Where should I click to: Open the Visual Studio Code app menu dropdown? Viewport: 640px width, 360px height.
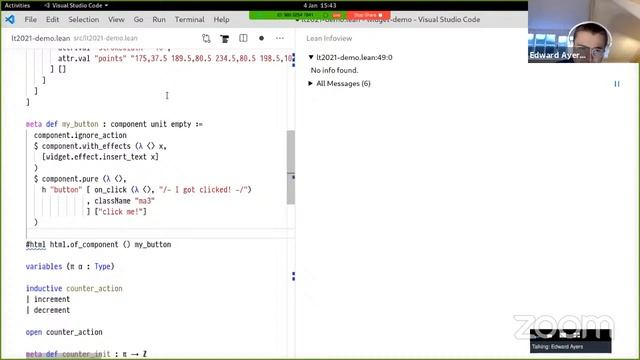coord(76,5)
